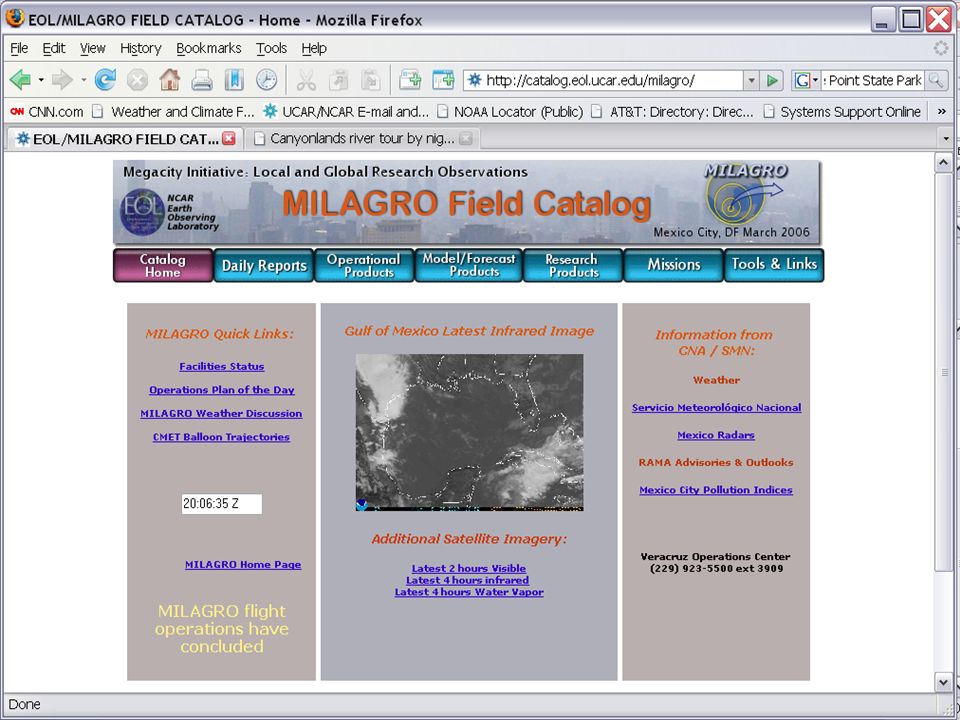960x720 pixels.
Task: Click the Missions nav button
Action: pyautogui.click(x=673, y=265)
